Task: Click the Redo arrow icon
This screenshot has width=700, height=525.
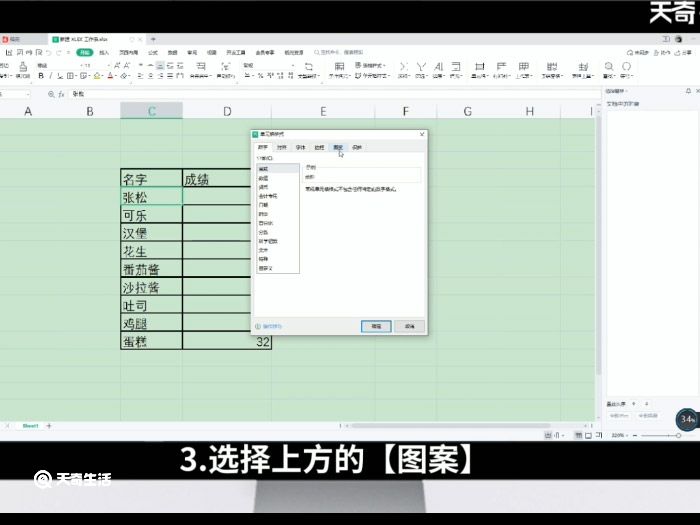Action: pyautogui.click(x=58, y=53)
